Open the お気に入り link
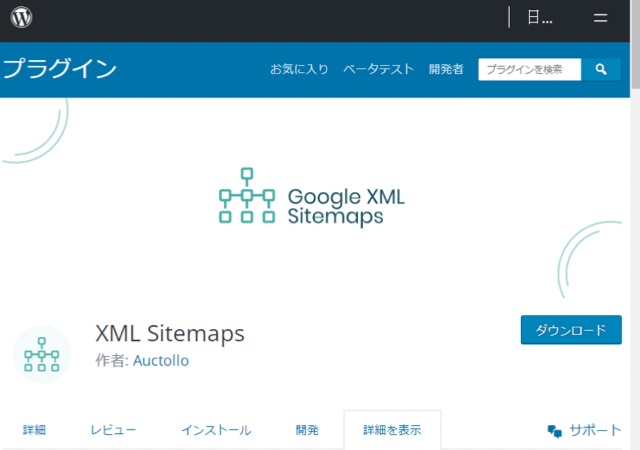640x450 pixels. (x=299, y=69)
